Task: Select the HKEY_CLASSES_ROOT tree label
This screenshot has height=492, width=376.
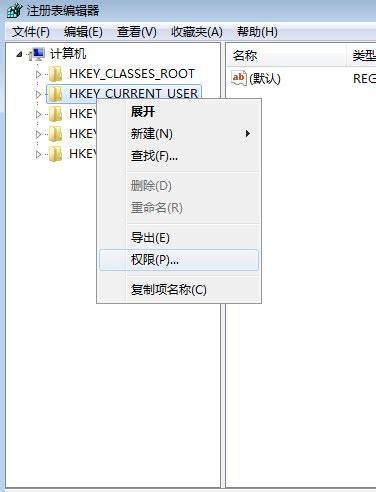Action: [x=132, y=74]
